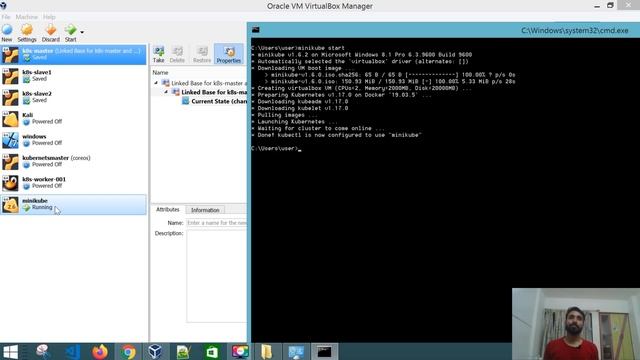Collapse the top Linked Base snapshot node

click(156, 83)
